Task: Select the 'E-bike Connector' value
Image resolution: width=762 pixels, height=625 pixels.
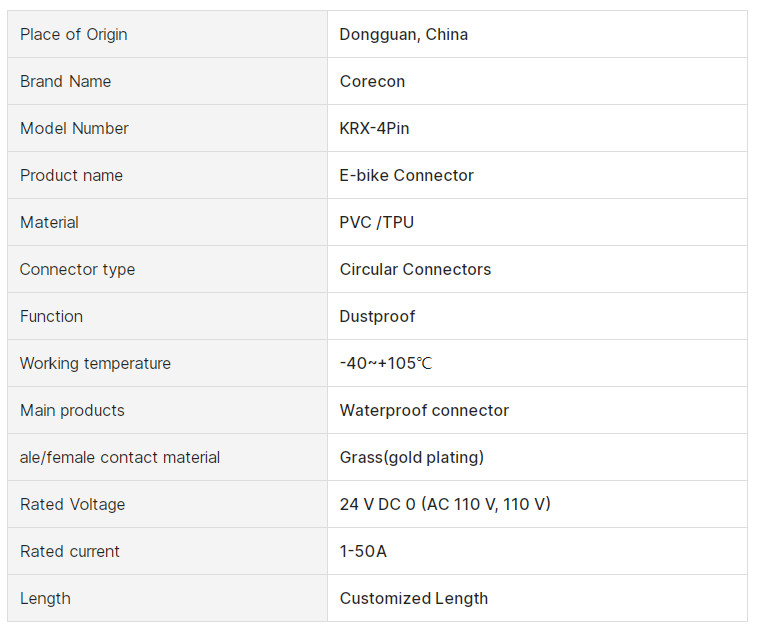Action: [406, 175]
